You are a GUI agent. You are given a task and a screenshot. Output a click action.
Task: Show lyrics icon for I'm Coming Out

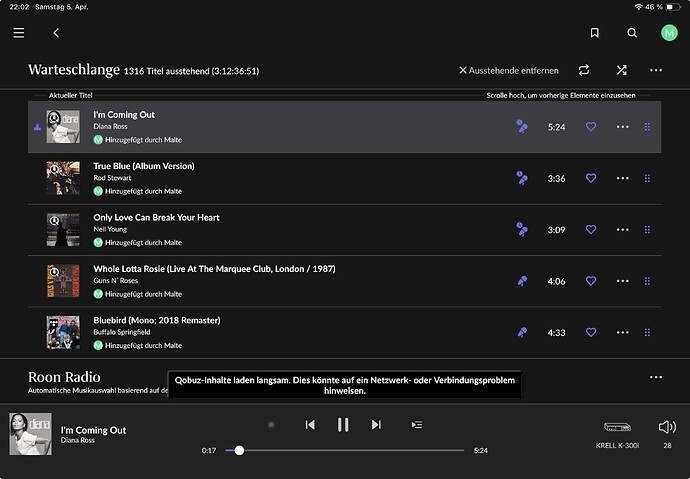[522, 127]
